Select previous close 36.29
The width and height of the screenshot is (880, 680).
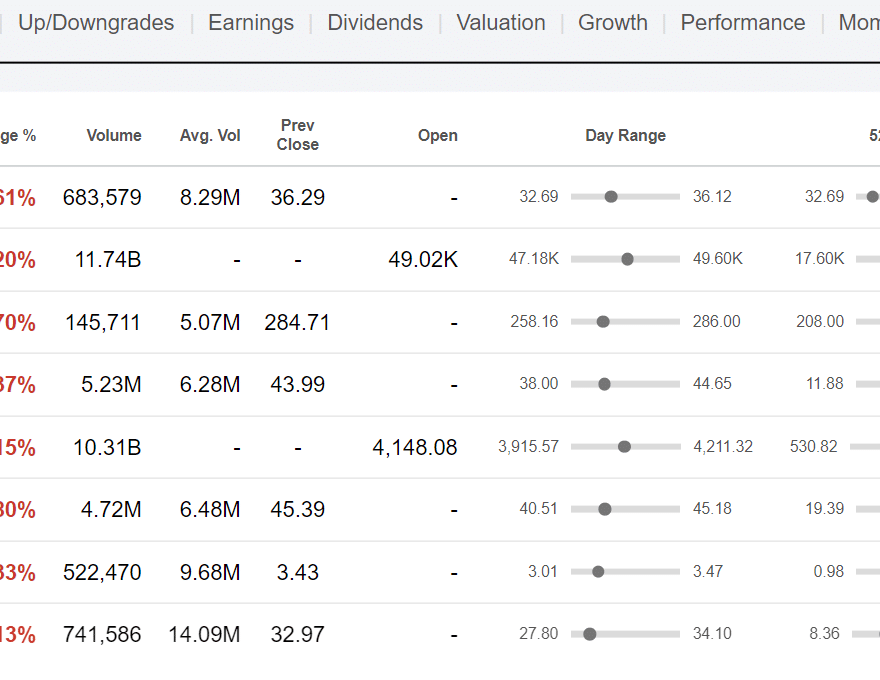point(297,197)
